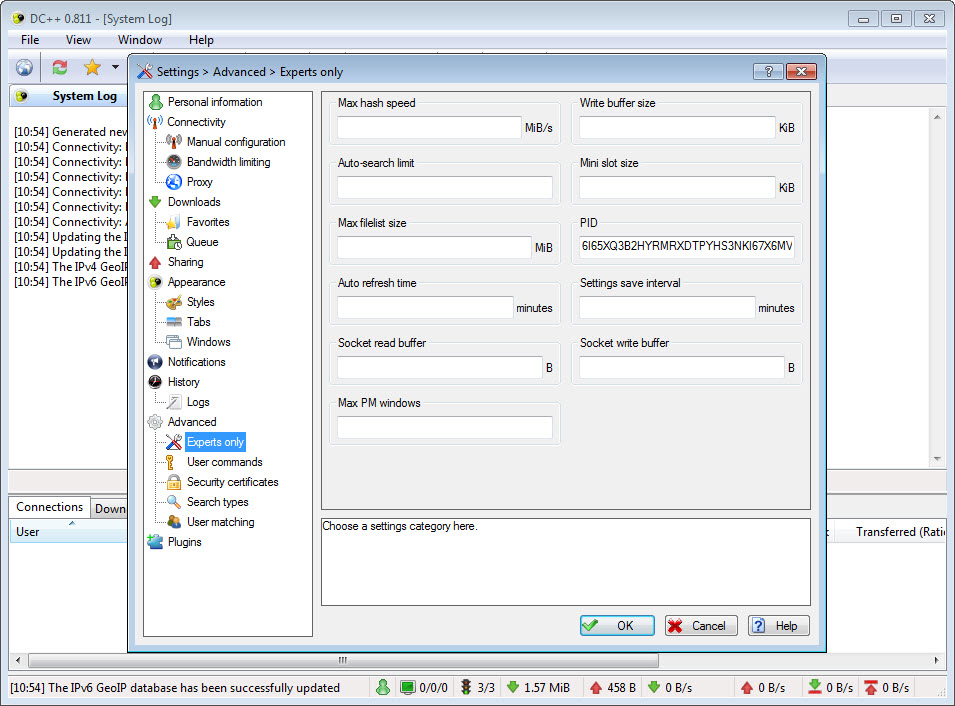Select the System Log tab
This screenshot has height=706, width=955.
pos(69,96)
